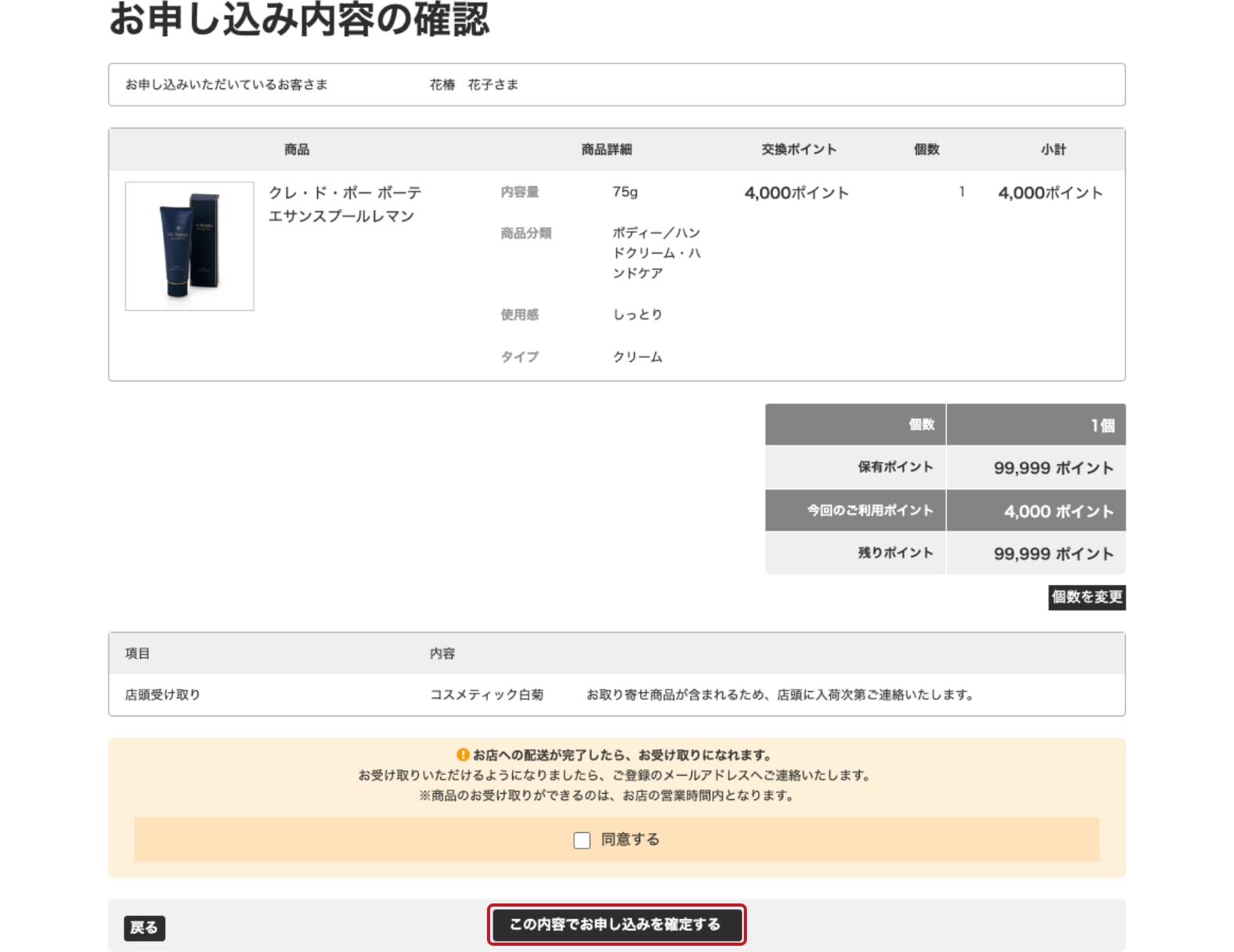1234x952 pixels.
Task: Click the orange warning icon
Action: pos(463,755)
